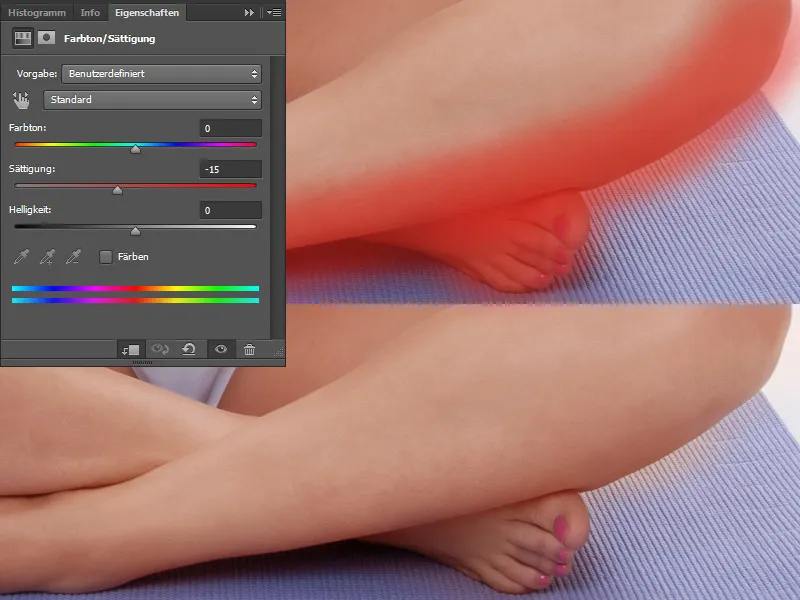The image size is (800, 600).
Task: Click the panel's vertical scrollbar
Action: (x=277, y=196)
